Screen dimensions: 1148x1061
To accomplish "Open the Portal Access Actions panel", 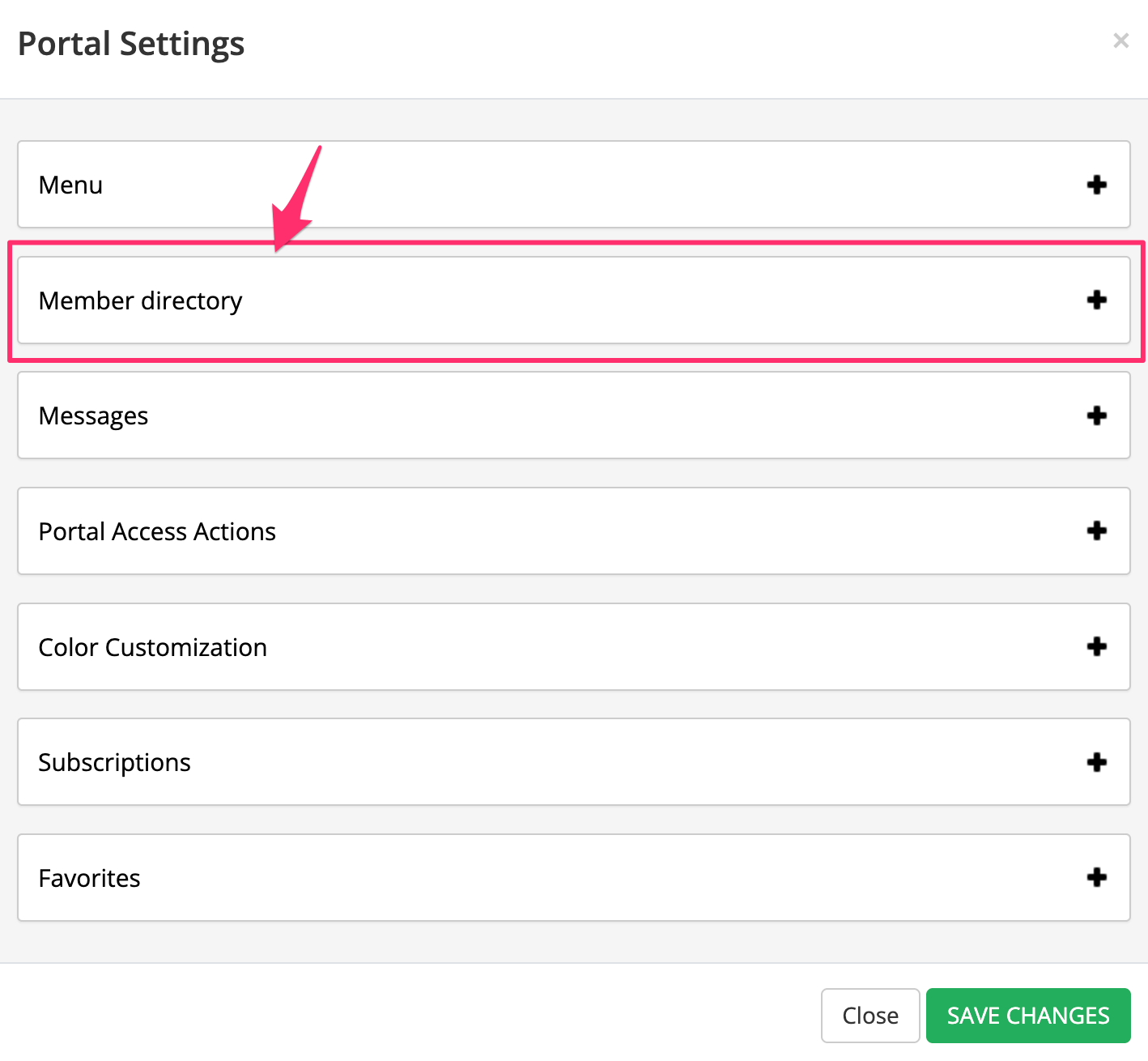I will coord(574,531).
